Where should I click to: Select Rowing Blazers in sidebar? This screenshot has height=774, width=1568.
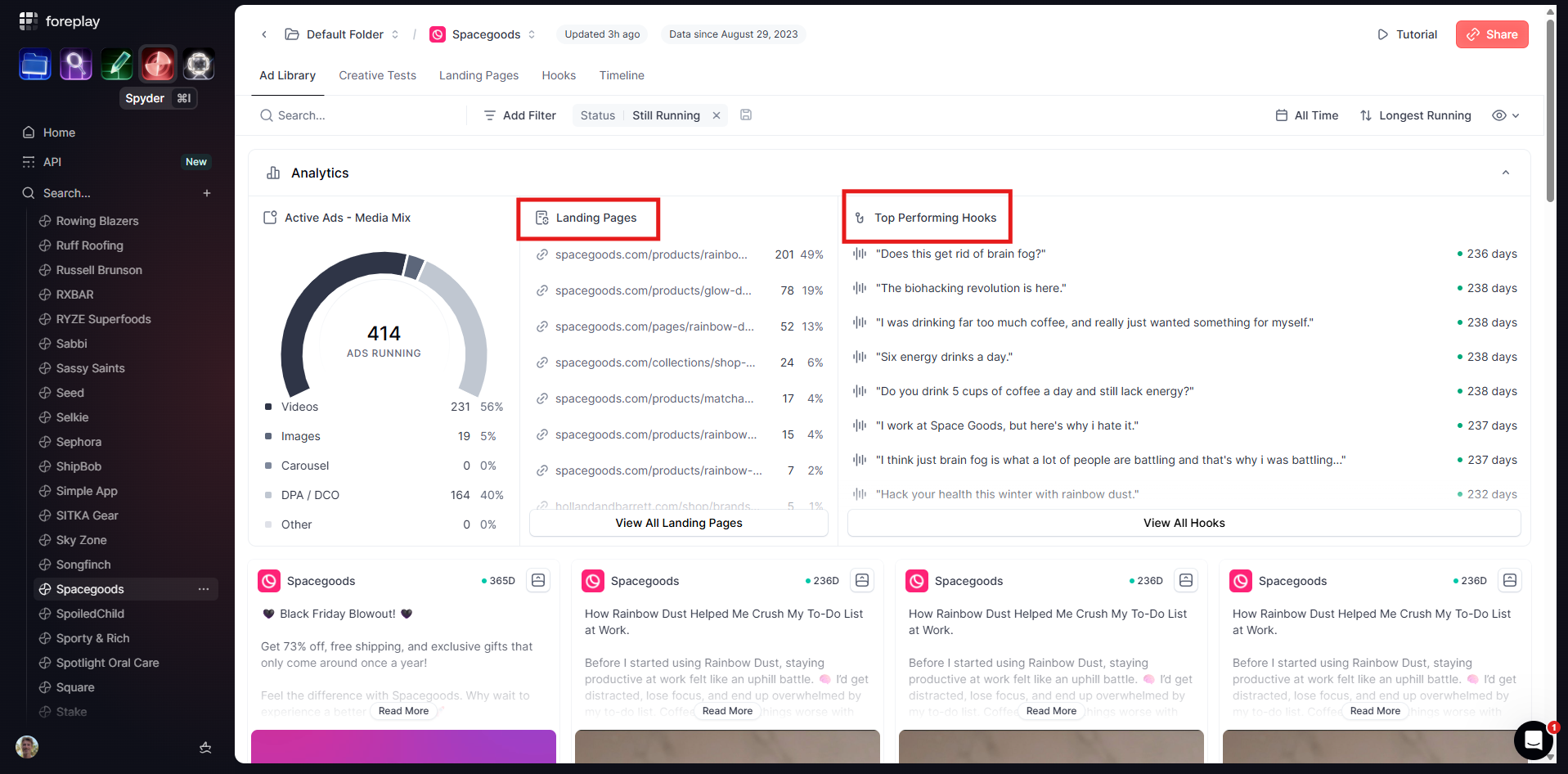(x=97, y=221)
